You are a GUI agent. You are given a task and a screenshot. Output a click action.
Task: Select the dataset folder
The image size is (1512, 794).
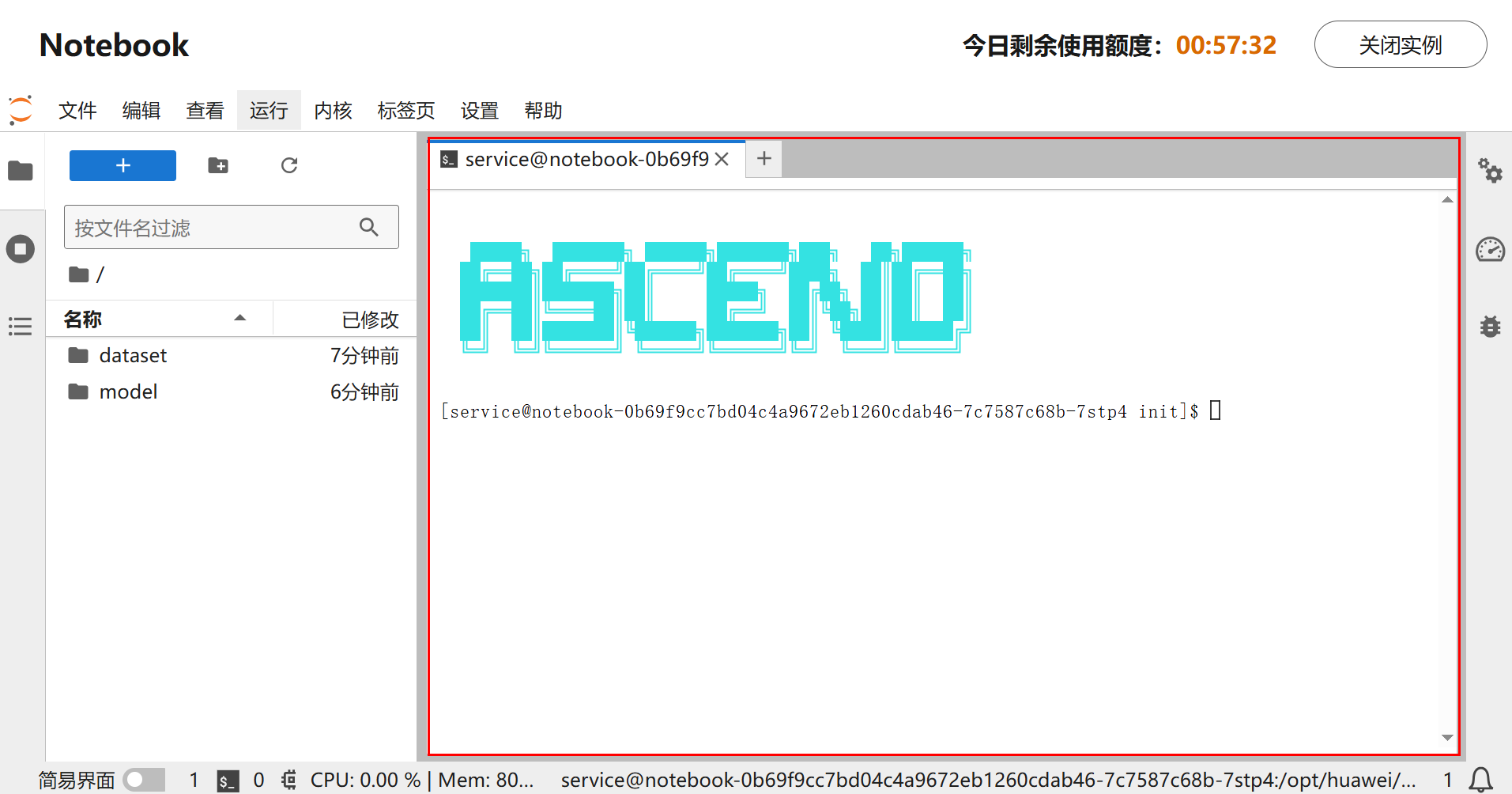click(232, 355)
